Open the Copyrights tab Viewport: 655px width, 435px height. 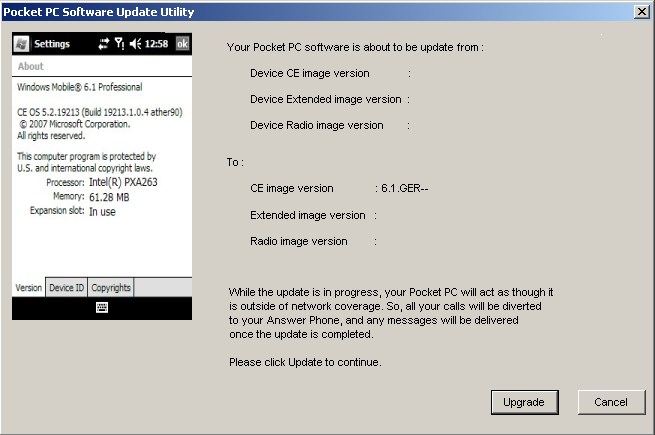[110, 288]
